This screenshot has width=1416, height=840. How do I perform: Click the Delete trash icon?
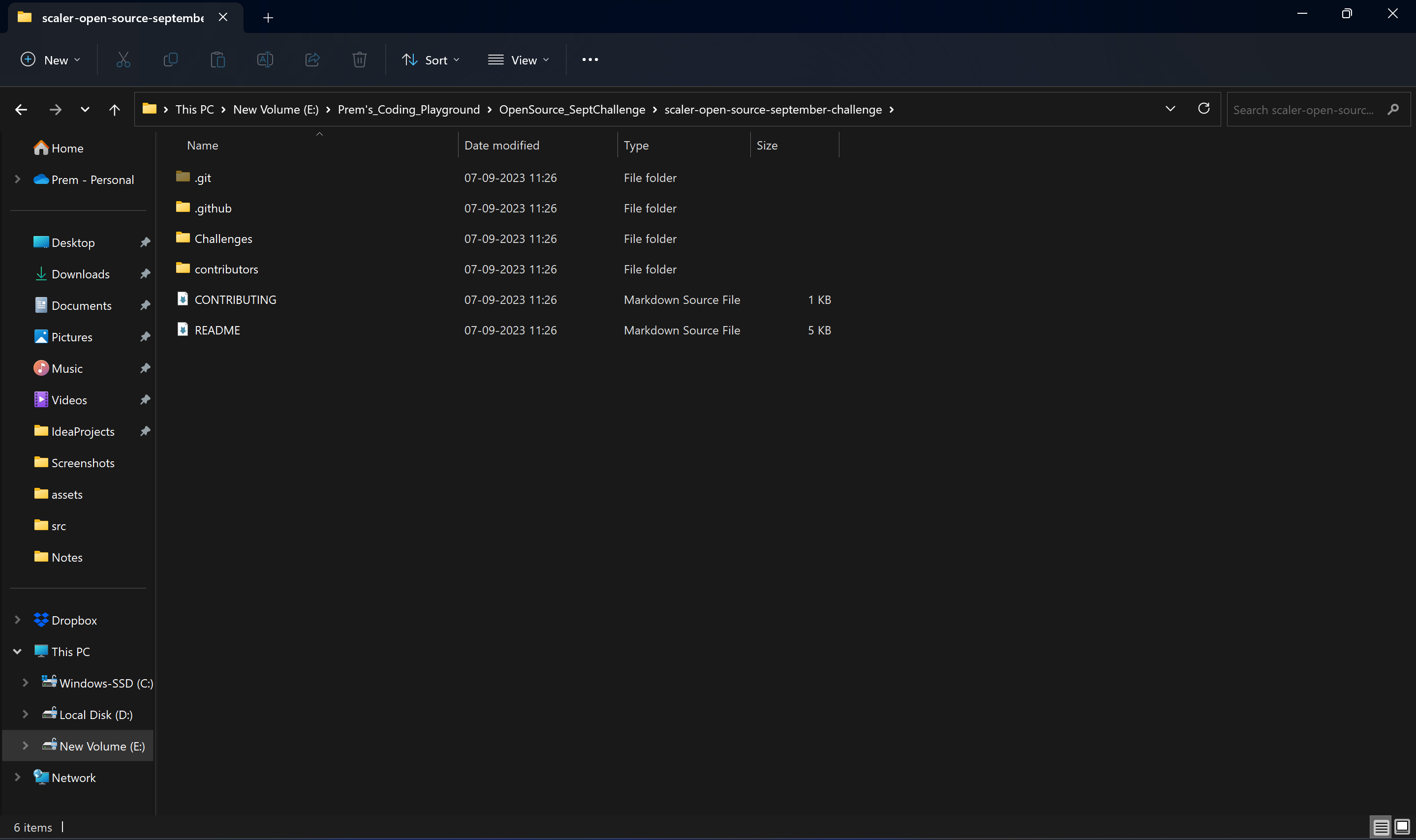point(360,60)
